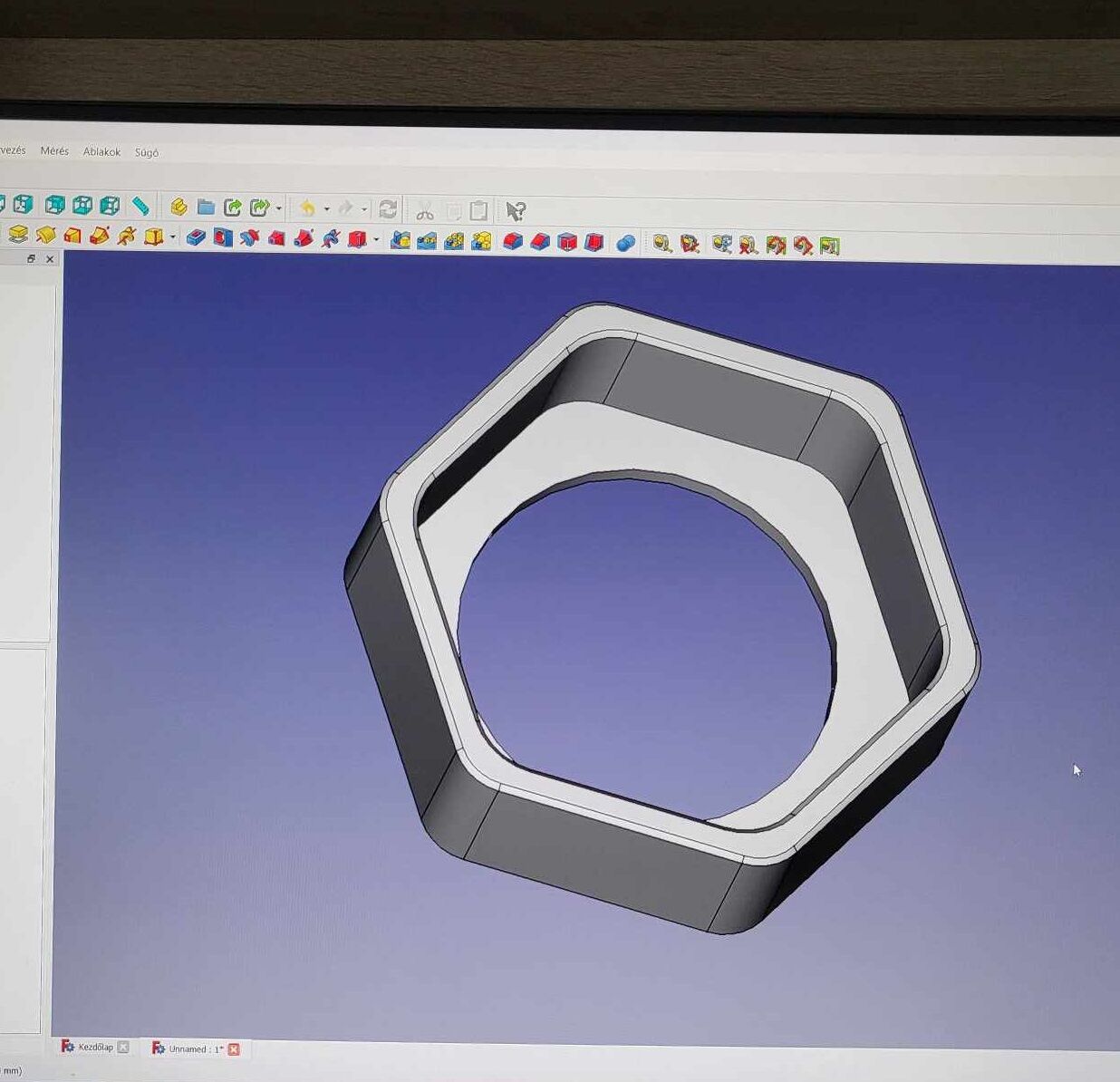This screenshot has height=1082, width=1120.
Task: Clear all measurements
Action: (748, 245)
